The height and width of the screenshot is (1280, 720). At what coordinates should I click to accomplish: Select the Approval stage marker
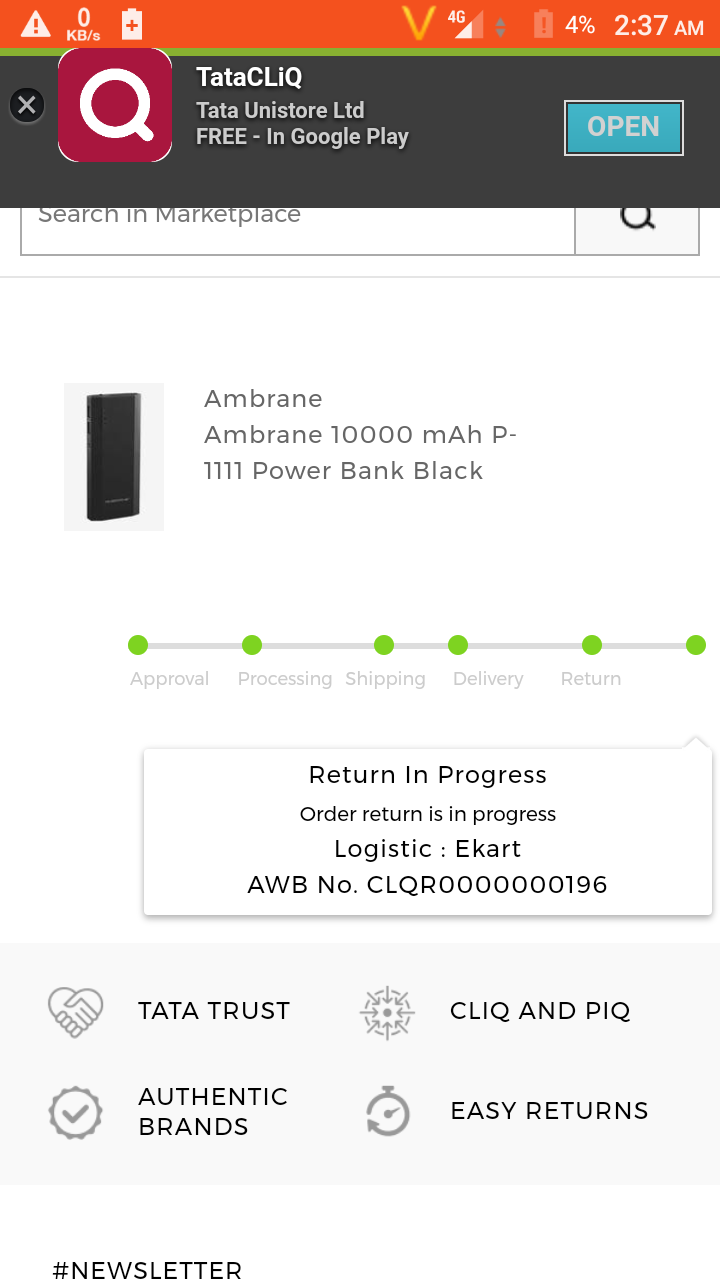point(138,645)
